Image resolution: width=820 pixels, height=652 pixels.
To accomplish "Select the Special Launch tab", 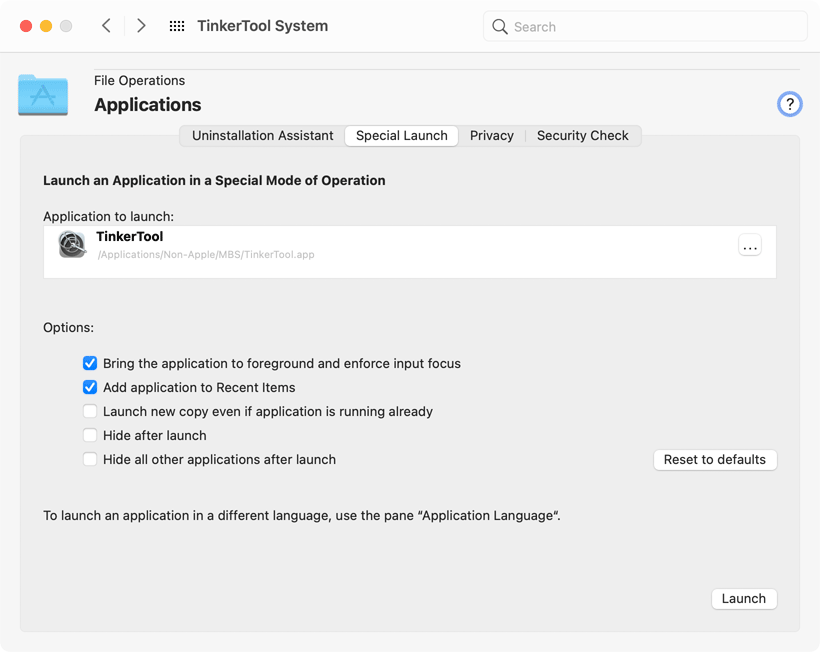I will [402, 136].
